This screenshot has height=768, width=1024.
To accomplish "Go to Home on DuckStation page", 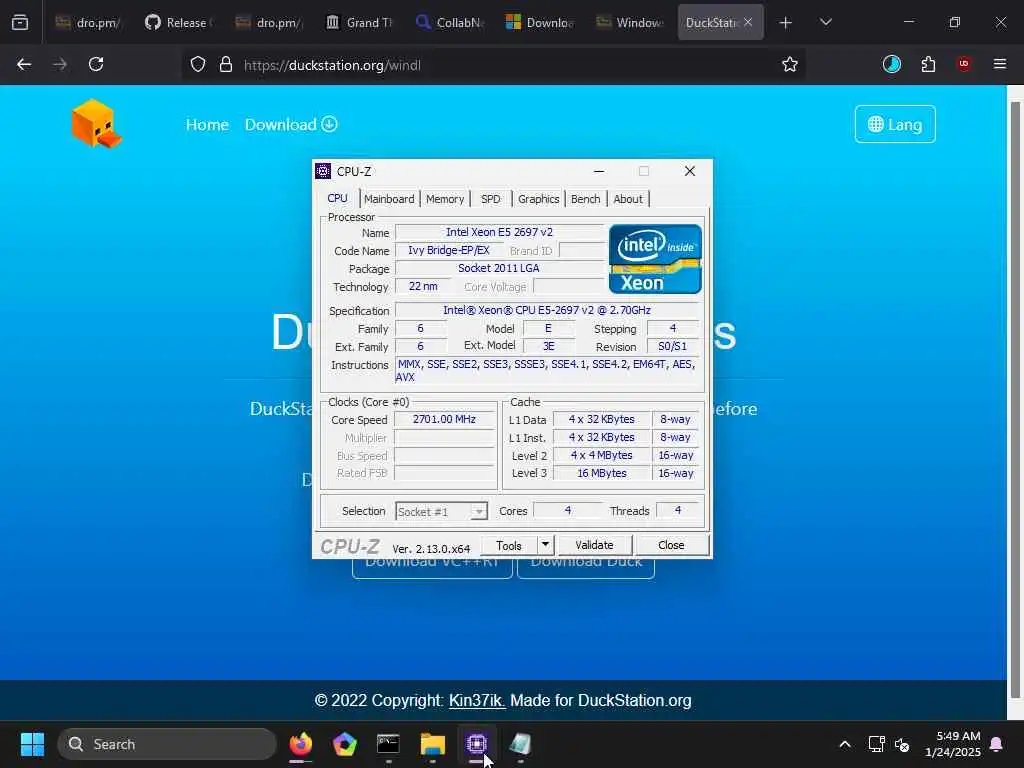I will pyautogui.click(x=207, y=125).
